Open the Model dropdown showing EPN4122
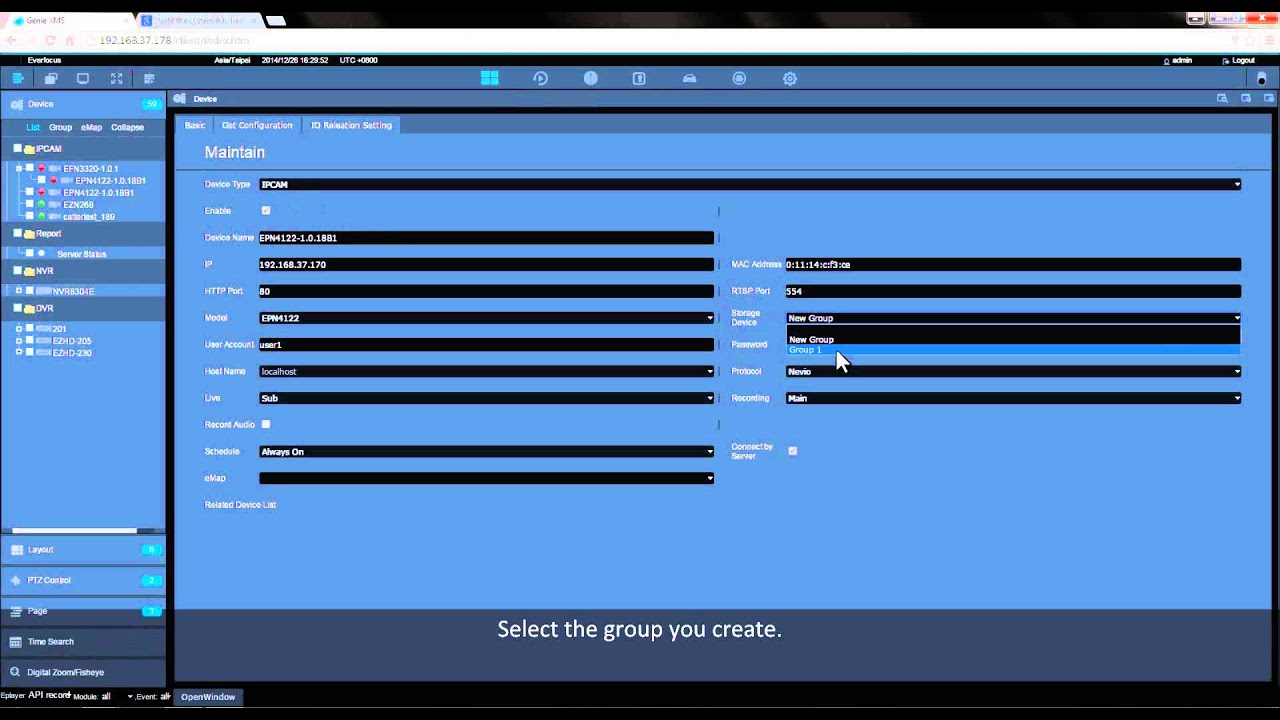The height and width of the screenshot is (720, 1280). pyautogui.click(x=486, y=318)
